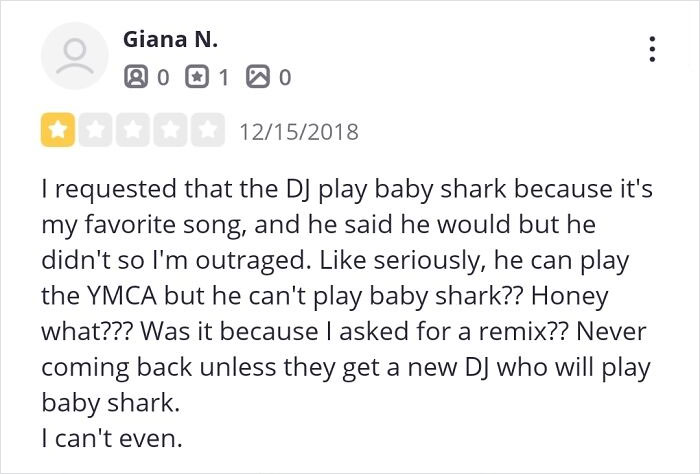Click the line starting "I requested that"

(345, 188)
